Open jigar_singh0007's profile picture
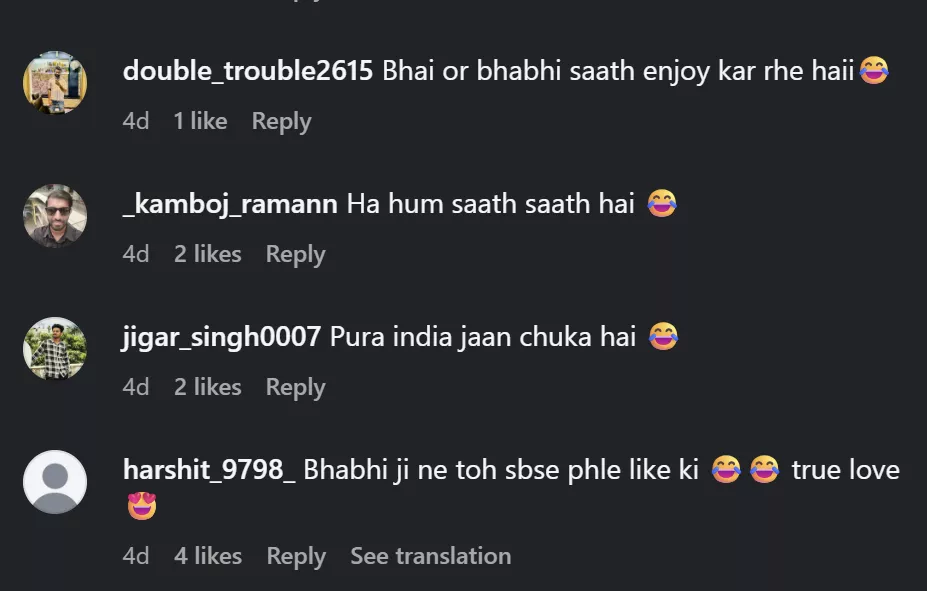 click(55, 348)
